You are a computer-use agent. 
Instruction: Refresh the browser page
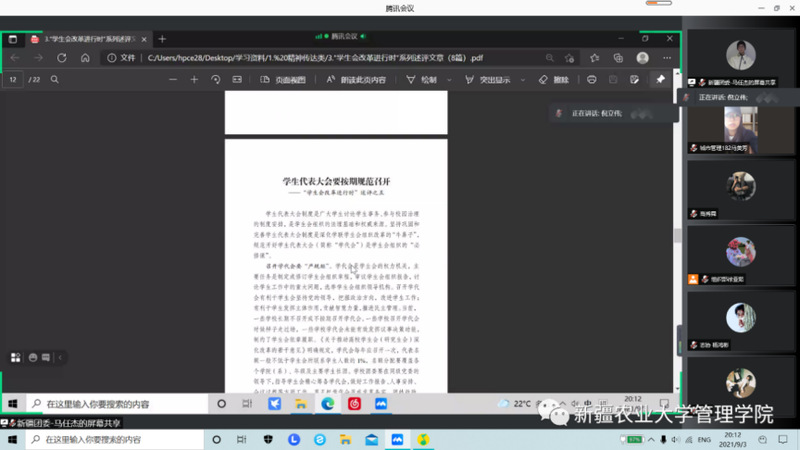pyautogui.click(x=61, y=58)
